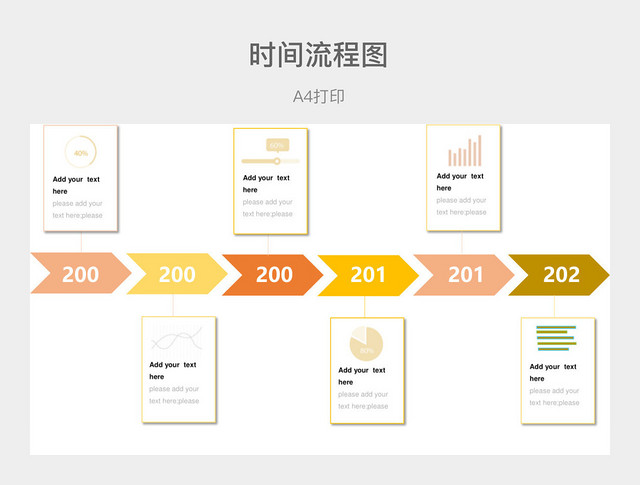Viewport: 640px width, 485px height.
Task: Click the subtitle A4打印
Action: [x=319, y=97]
